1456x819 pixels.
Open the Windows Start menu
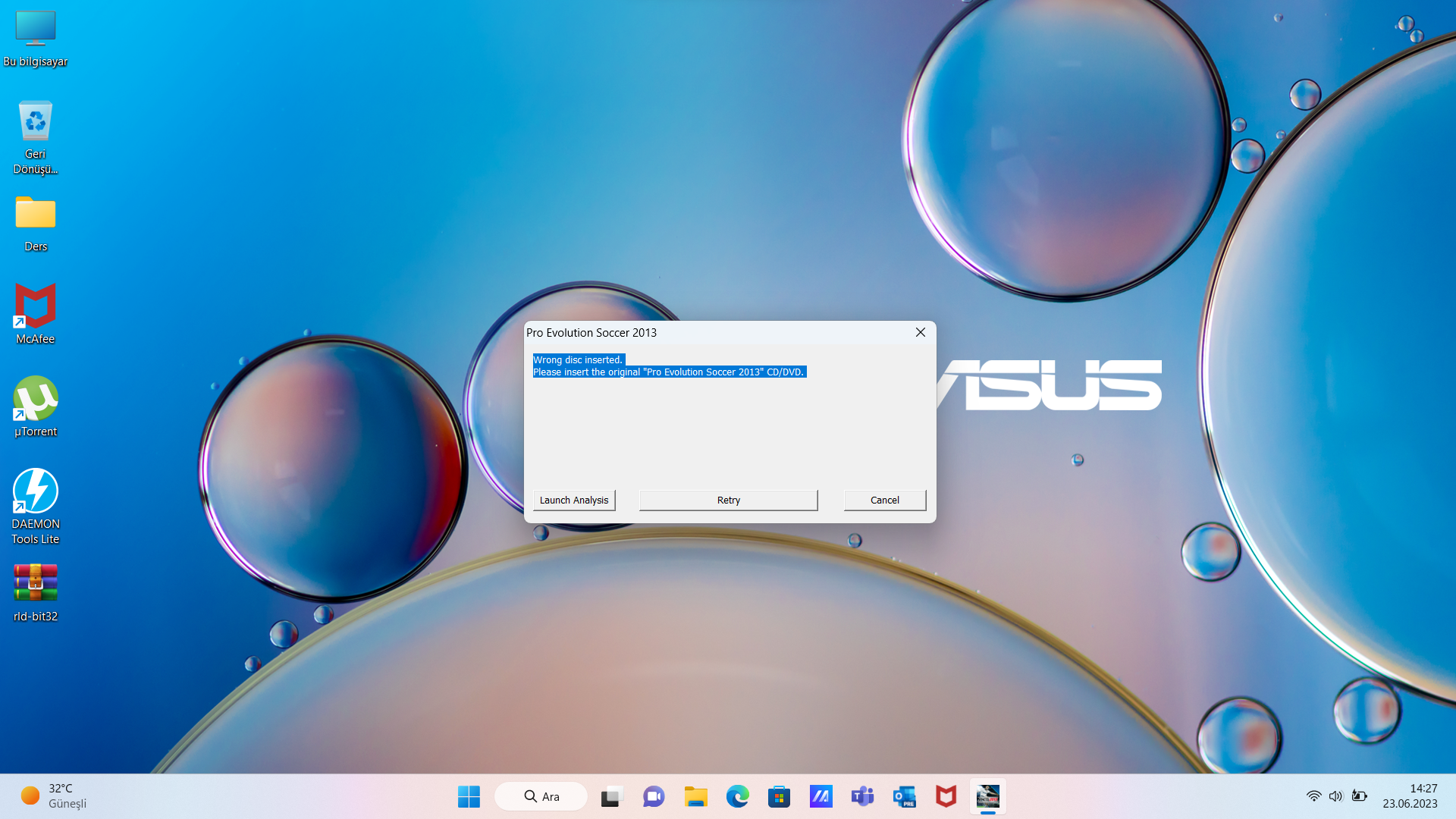point(469,796)
